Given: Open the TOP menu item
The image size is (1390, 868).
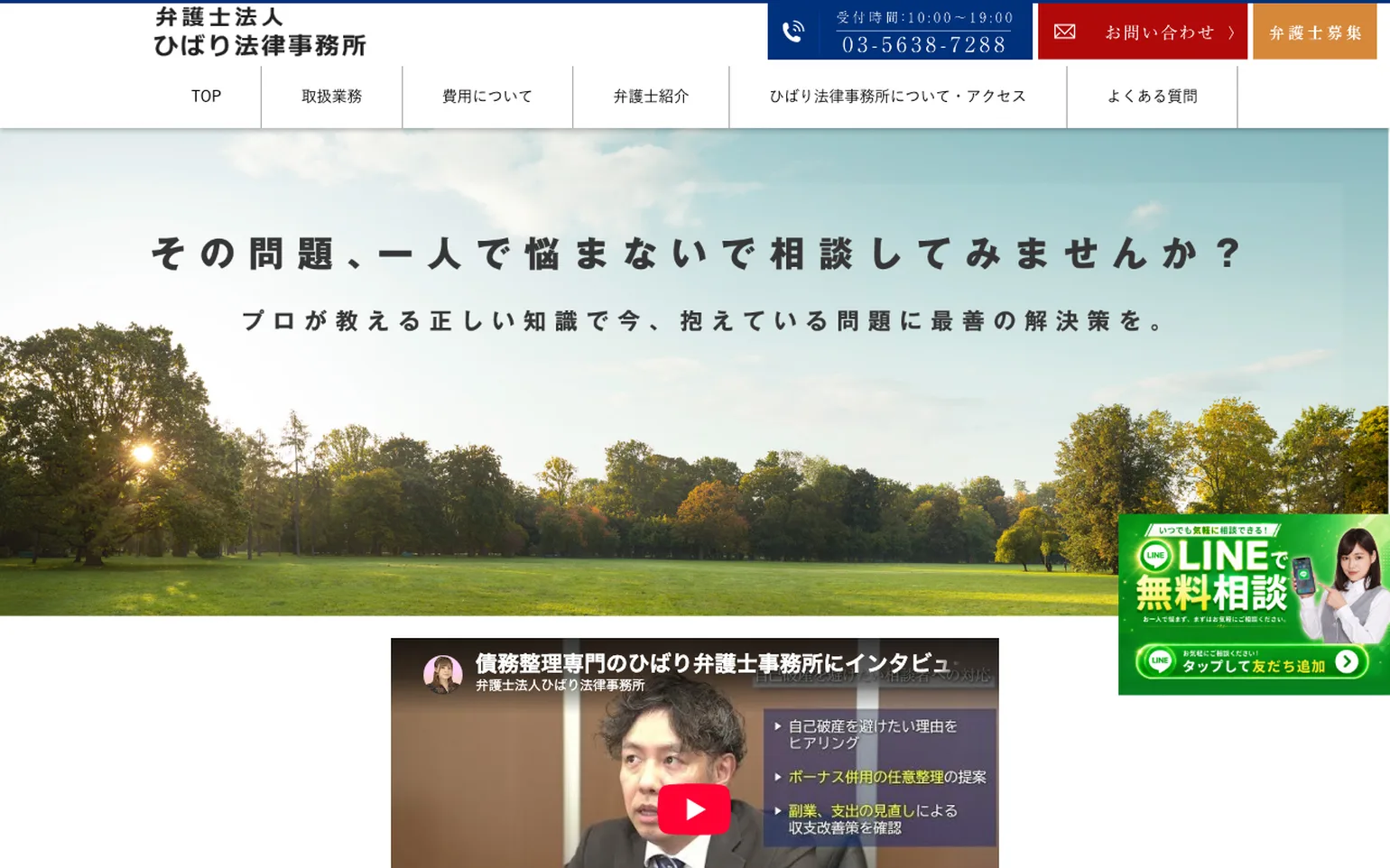Looking at the screenshot, I should [x=206, y=97].
